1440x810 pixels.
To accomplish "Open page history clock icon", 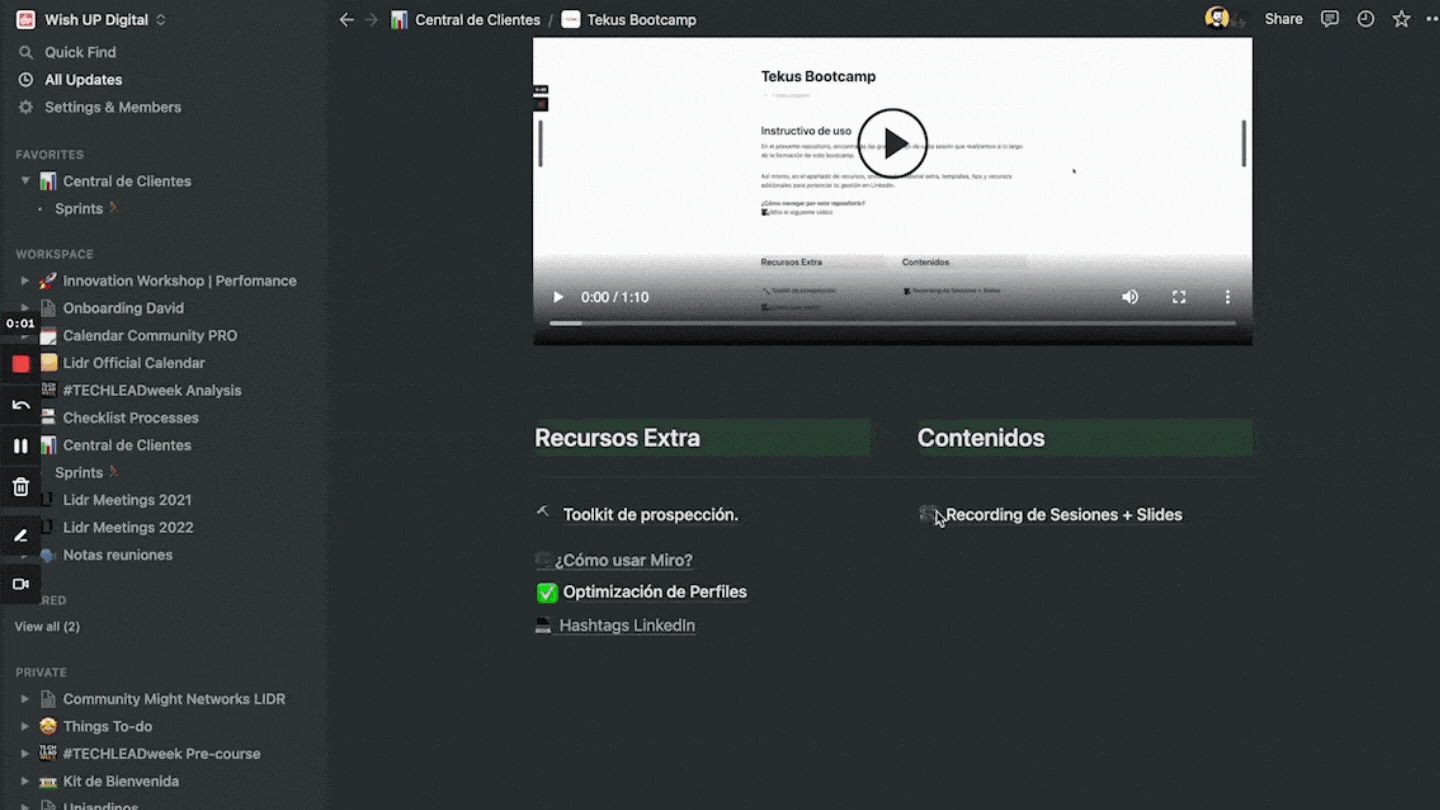I will [1365, 19].
